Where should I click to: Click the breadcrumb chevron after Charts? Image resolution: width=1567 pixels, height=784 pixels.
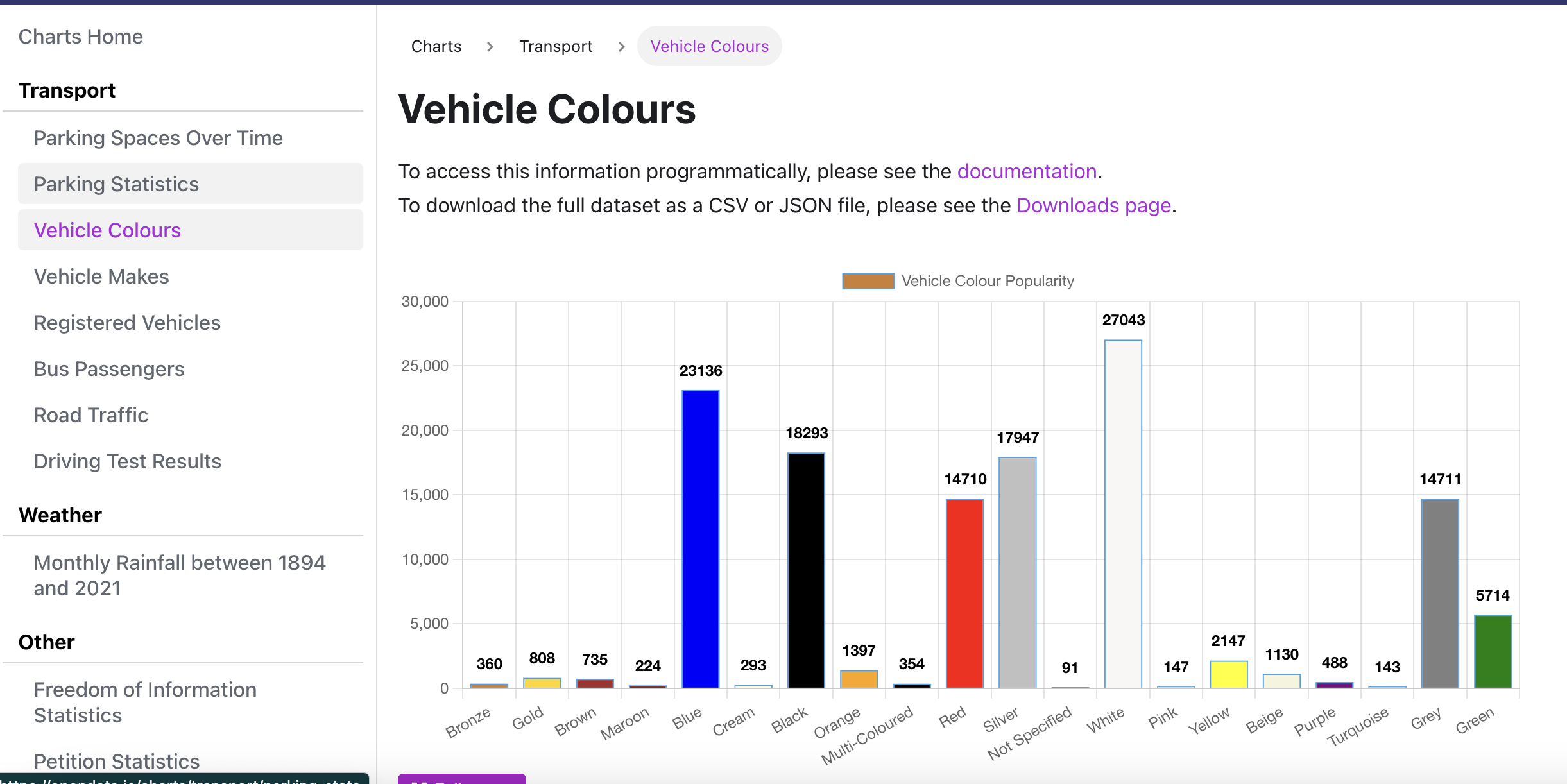490,47
